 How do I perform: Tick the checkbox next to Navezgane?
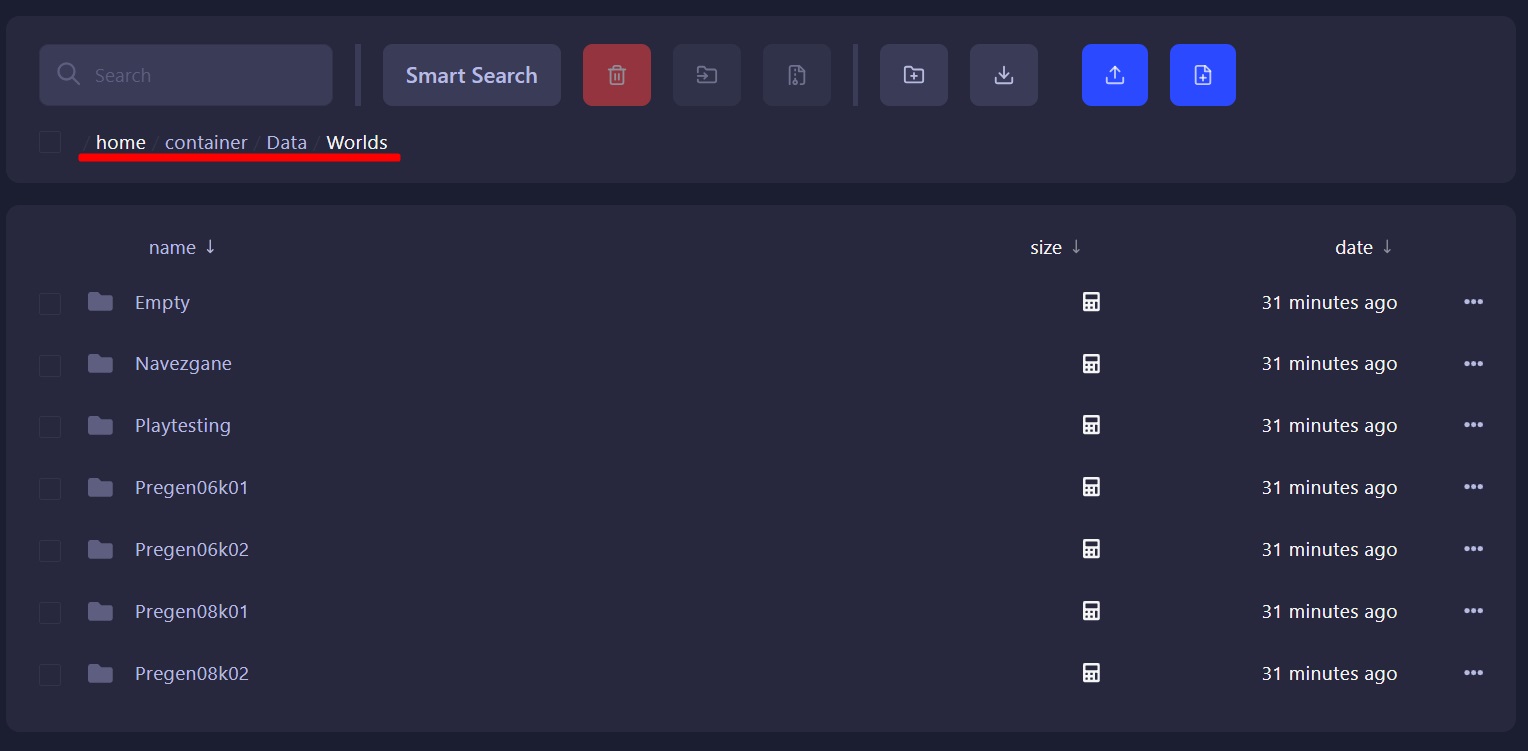(x=50, y=365)
